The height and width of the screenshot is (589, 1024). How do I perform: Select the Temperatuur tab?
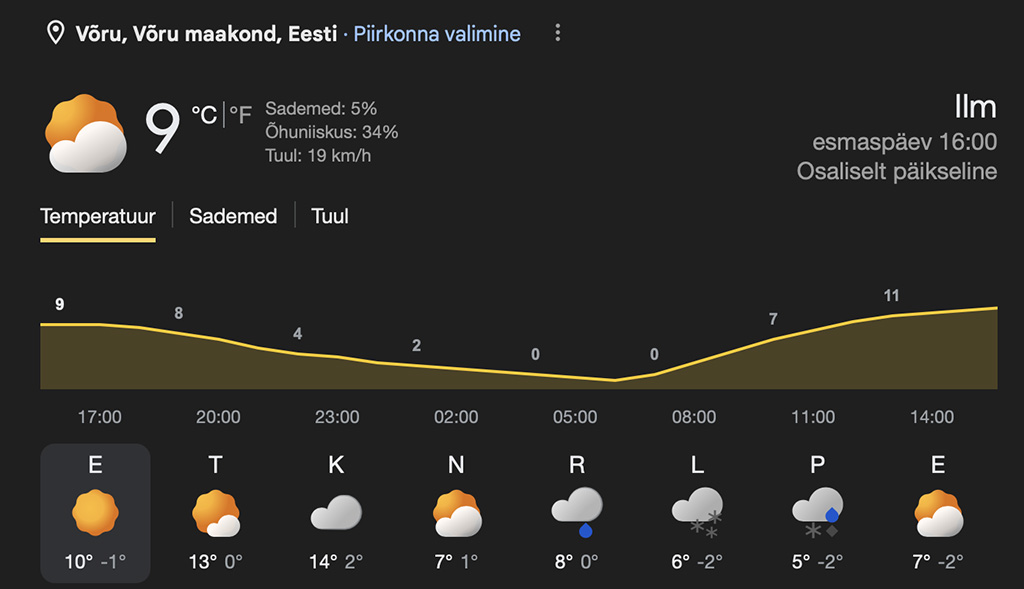[97, 216]
